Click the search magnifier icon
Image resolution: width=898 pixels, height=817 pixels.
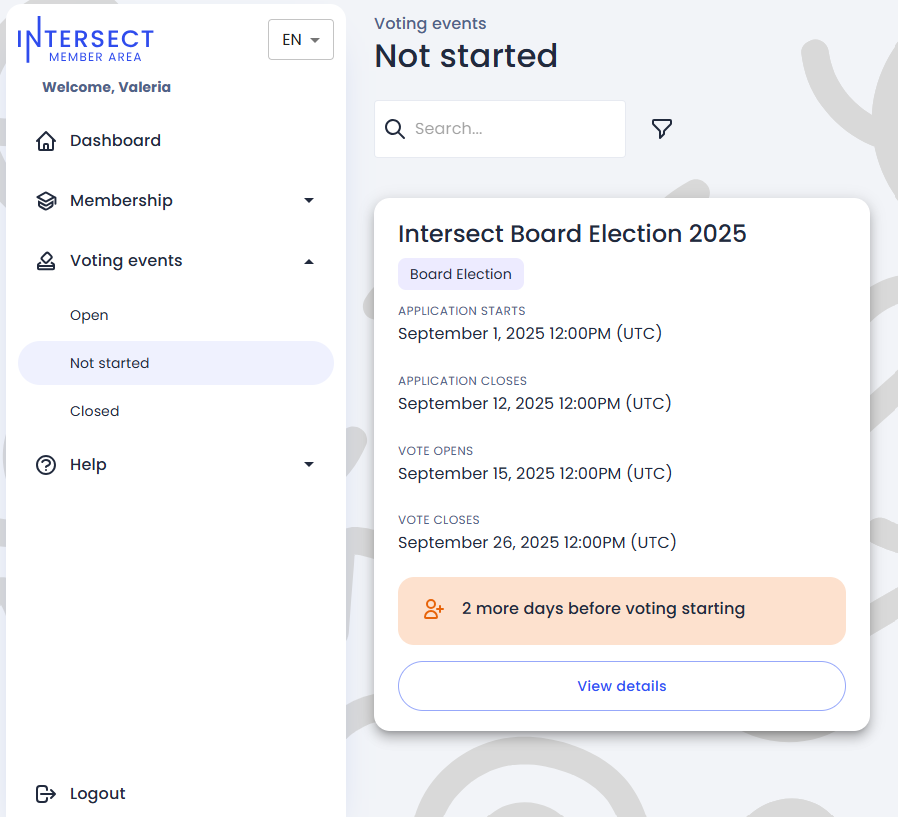(395, 129)
